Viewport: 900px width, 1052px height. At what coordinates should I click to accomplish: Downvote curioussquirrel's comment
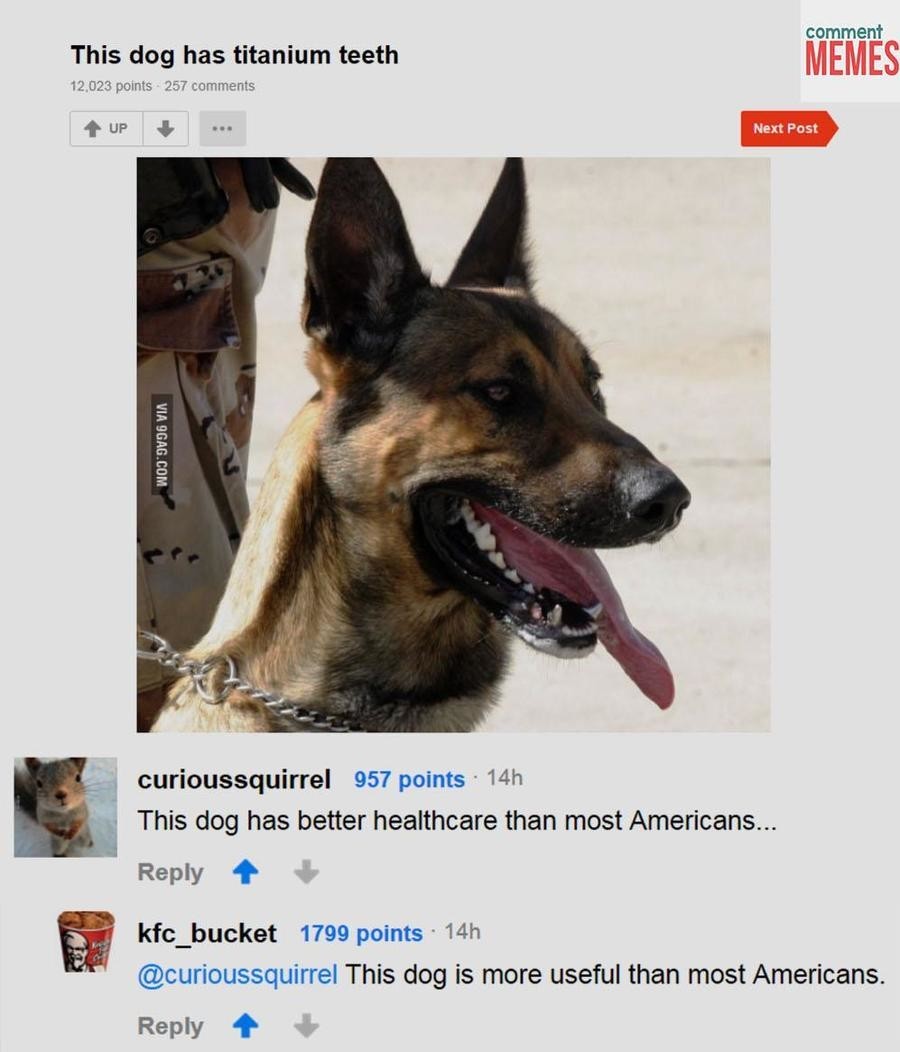(x=306, y=872)
